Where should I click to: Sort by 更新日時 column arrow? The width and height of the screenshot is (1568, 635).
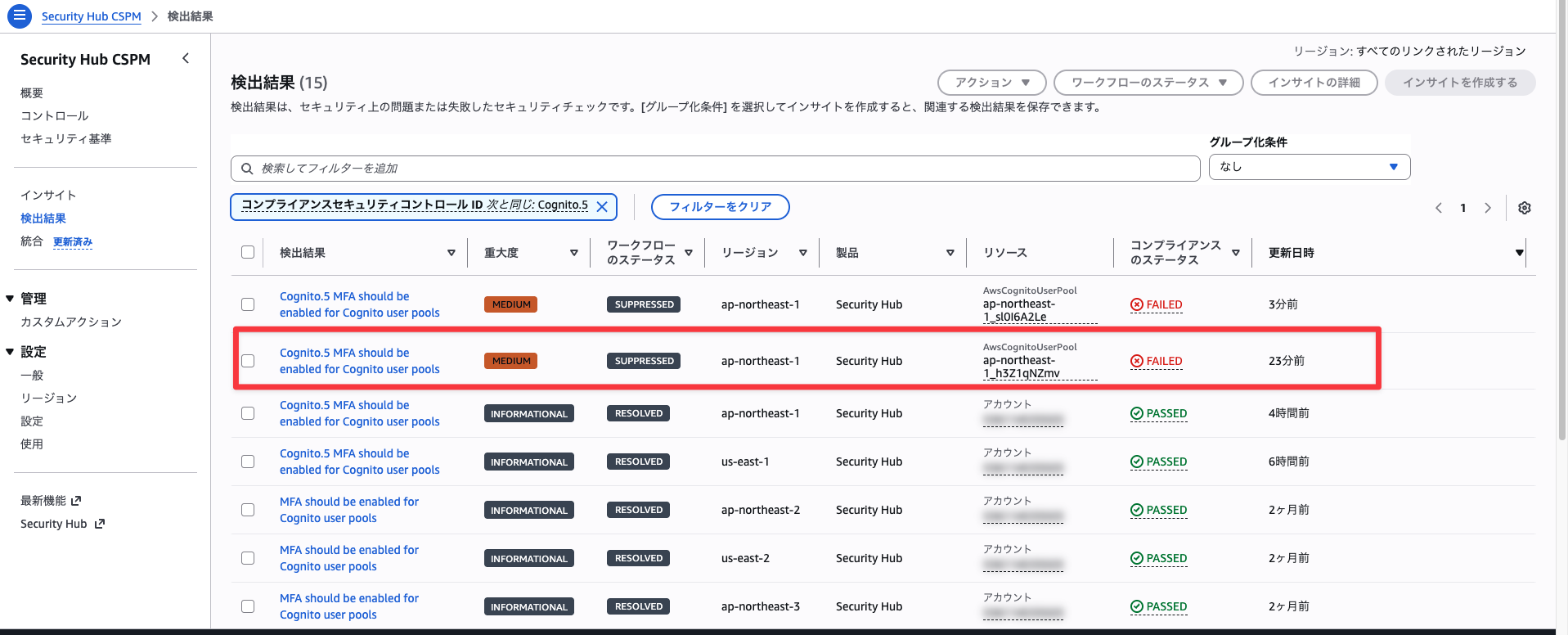click(1520, 253)
